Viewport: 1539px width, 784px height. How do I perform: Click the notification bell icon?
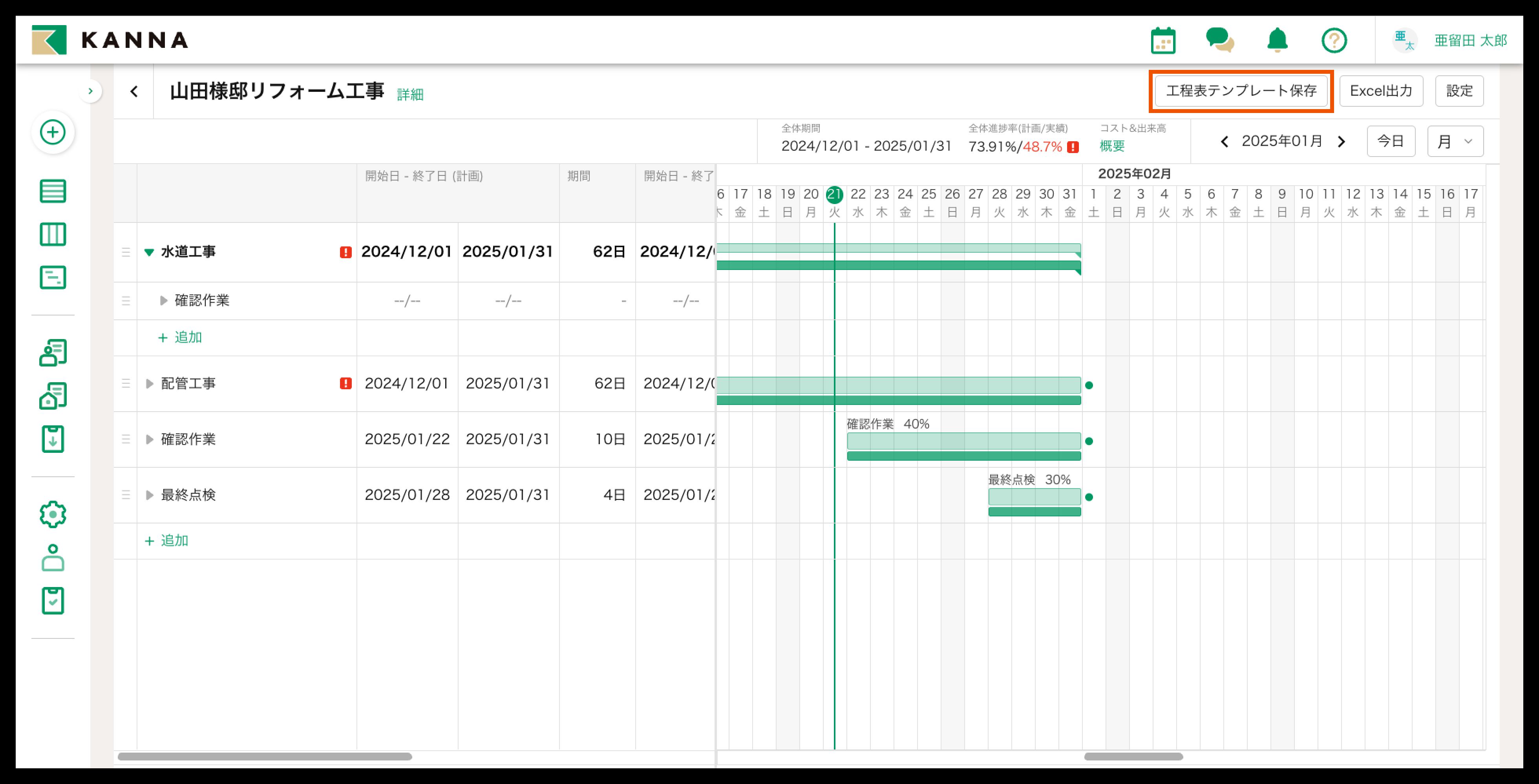point(1277,40)
